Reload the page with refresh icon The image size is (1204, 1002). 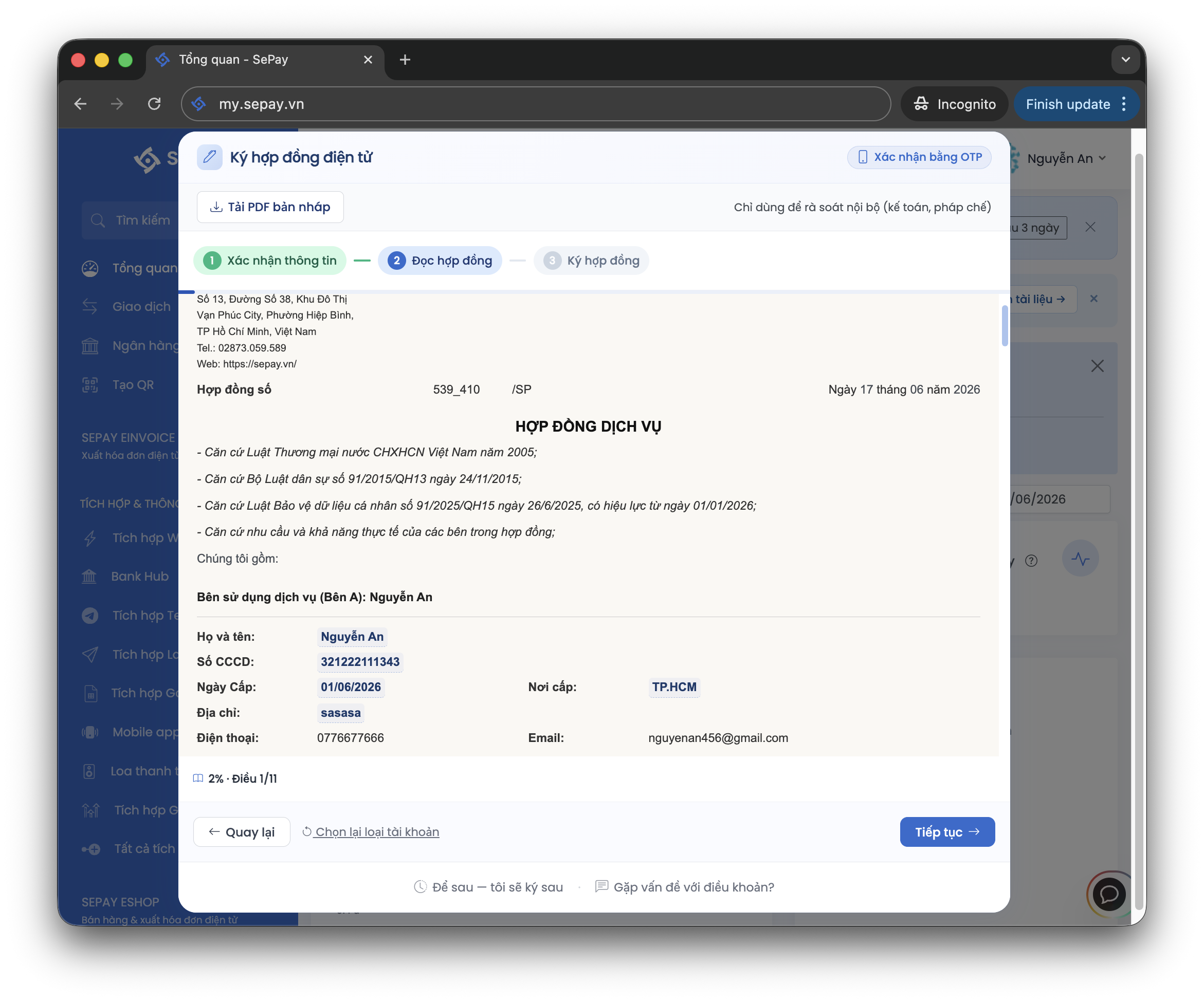pyautogui.click(x=154, y=104)
